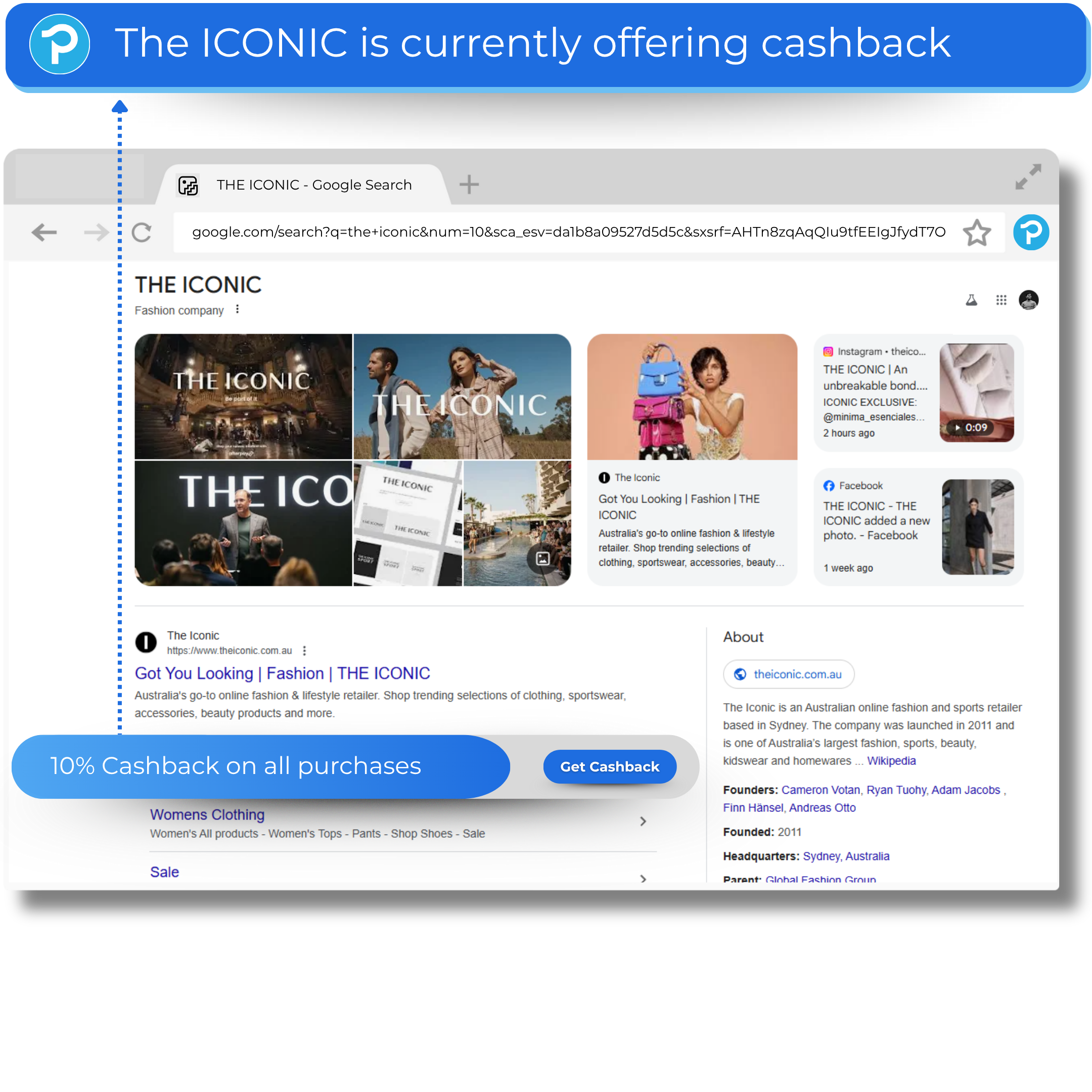Open more options beside Fashion company

[x=238, y=309]
